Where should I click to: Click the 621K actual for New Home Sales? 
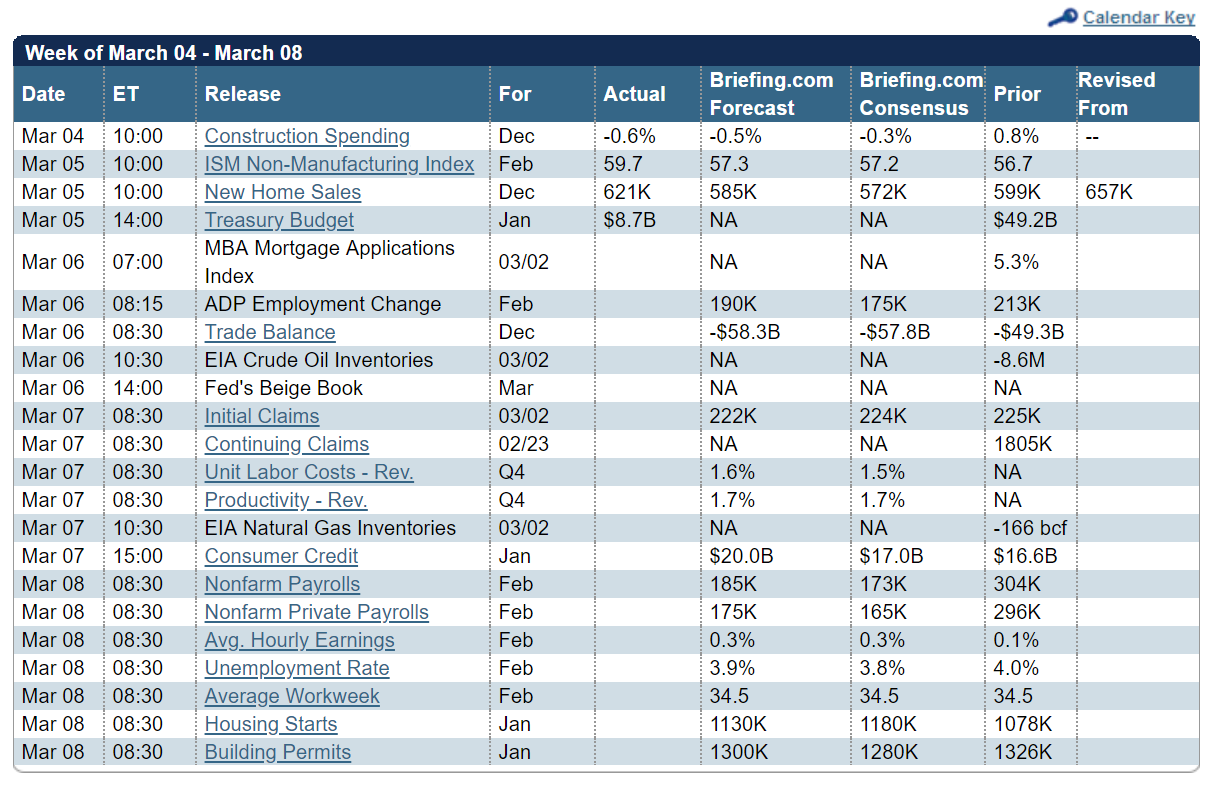627,192
